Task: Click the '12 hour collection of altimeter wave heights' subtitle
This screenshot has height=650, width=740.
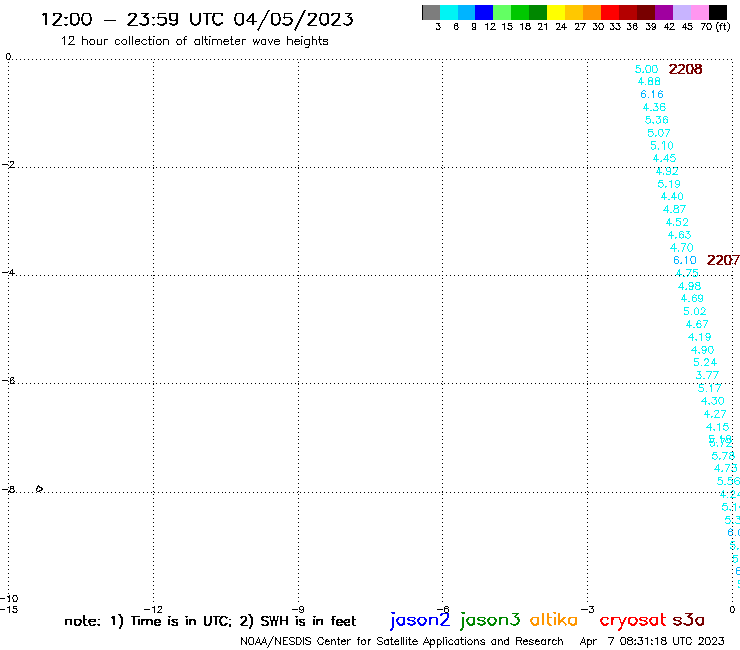Action: coord(194,41)
